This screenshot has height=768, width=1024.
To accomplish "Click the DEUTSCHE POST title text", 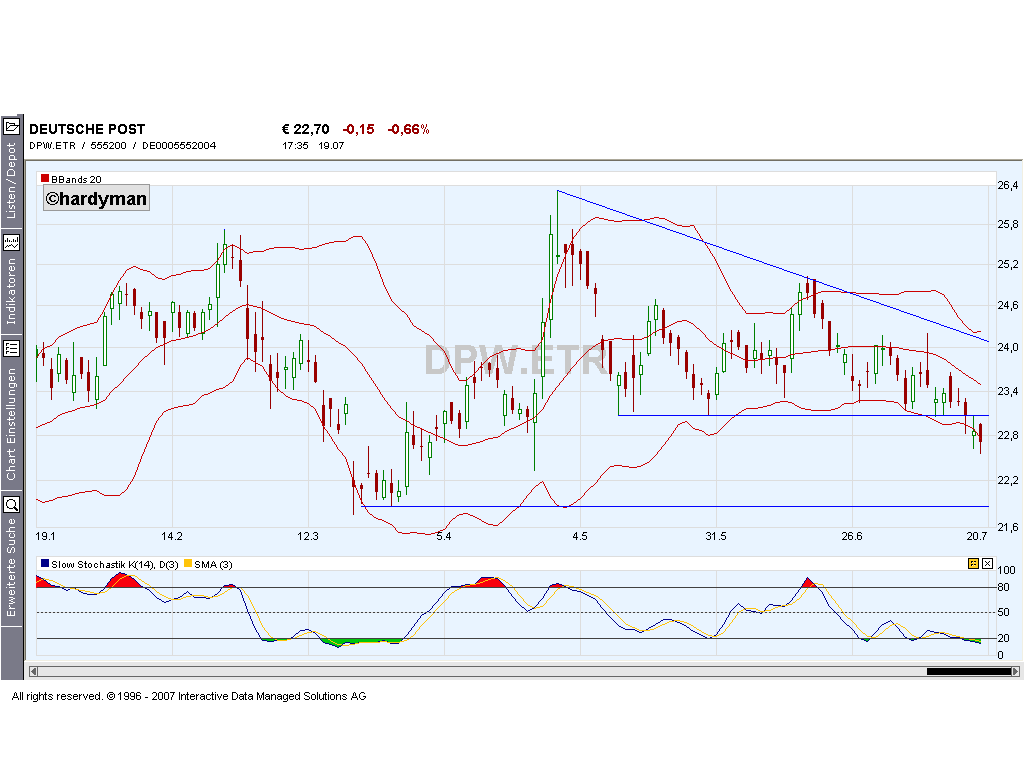I will (x=87, y=128).
